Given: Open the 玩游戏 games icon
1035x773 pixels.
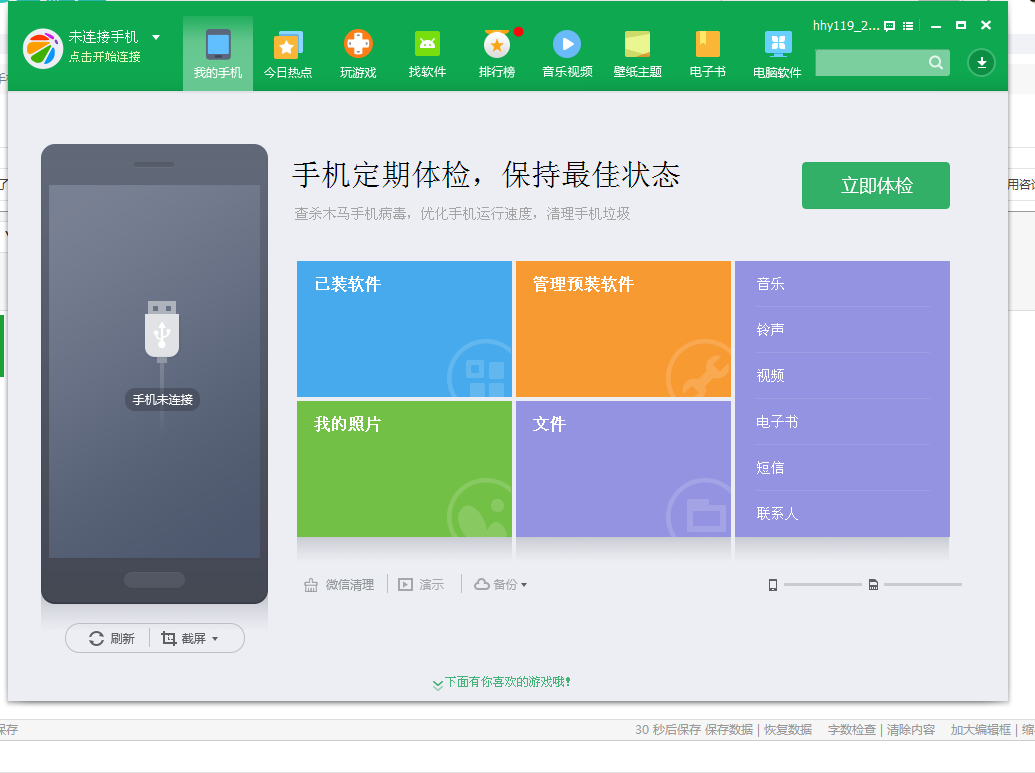Looking at the screenshot, I should [358, 44].
